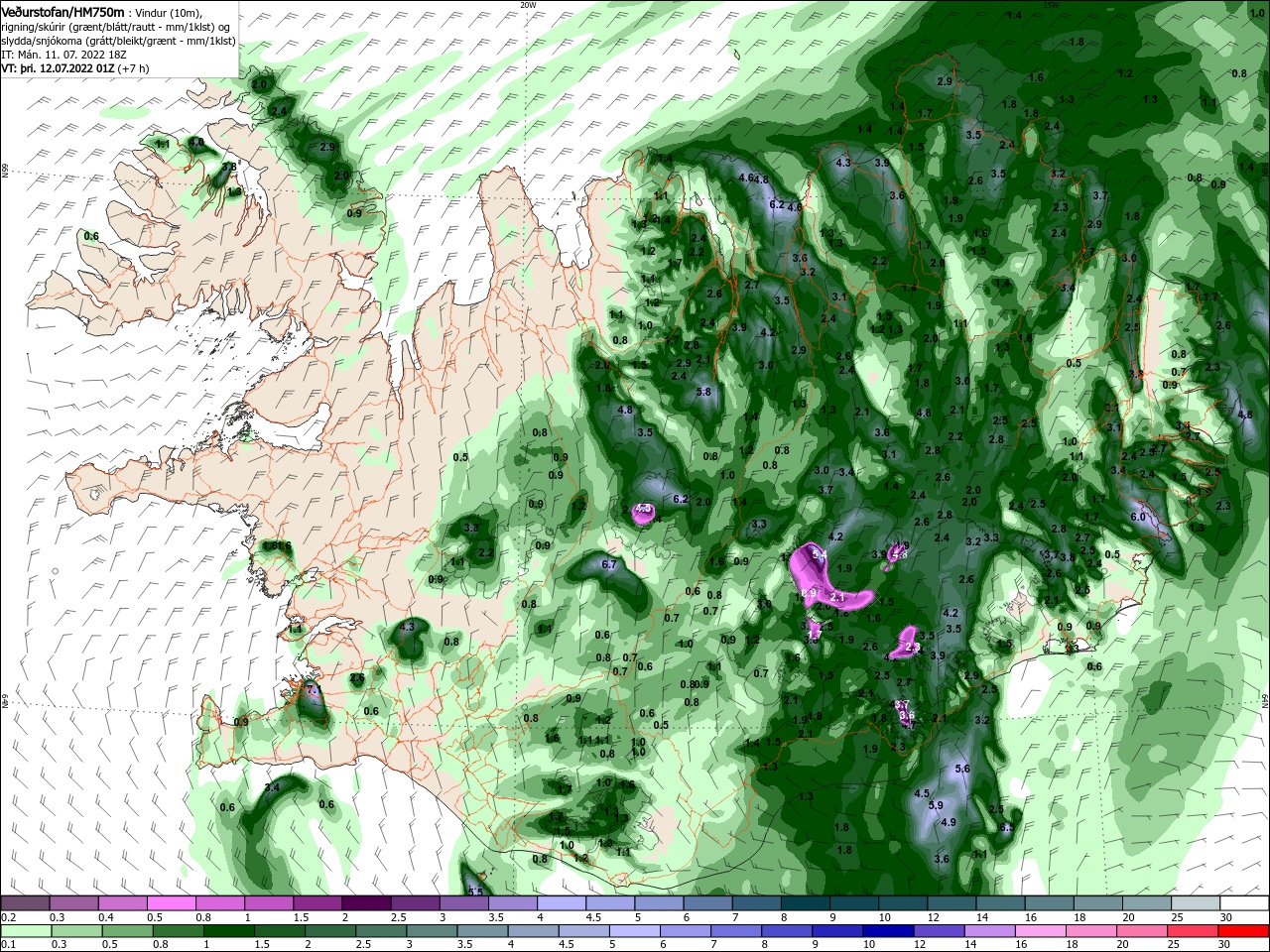This screenshot has width=1270, height=952.
Task: Click the '15W' longitude label
Action: click(x=1051, y=4)
